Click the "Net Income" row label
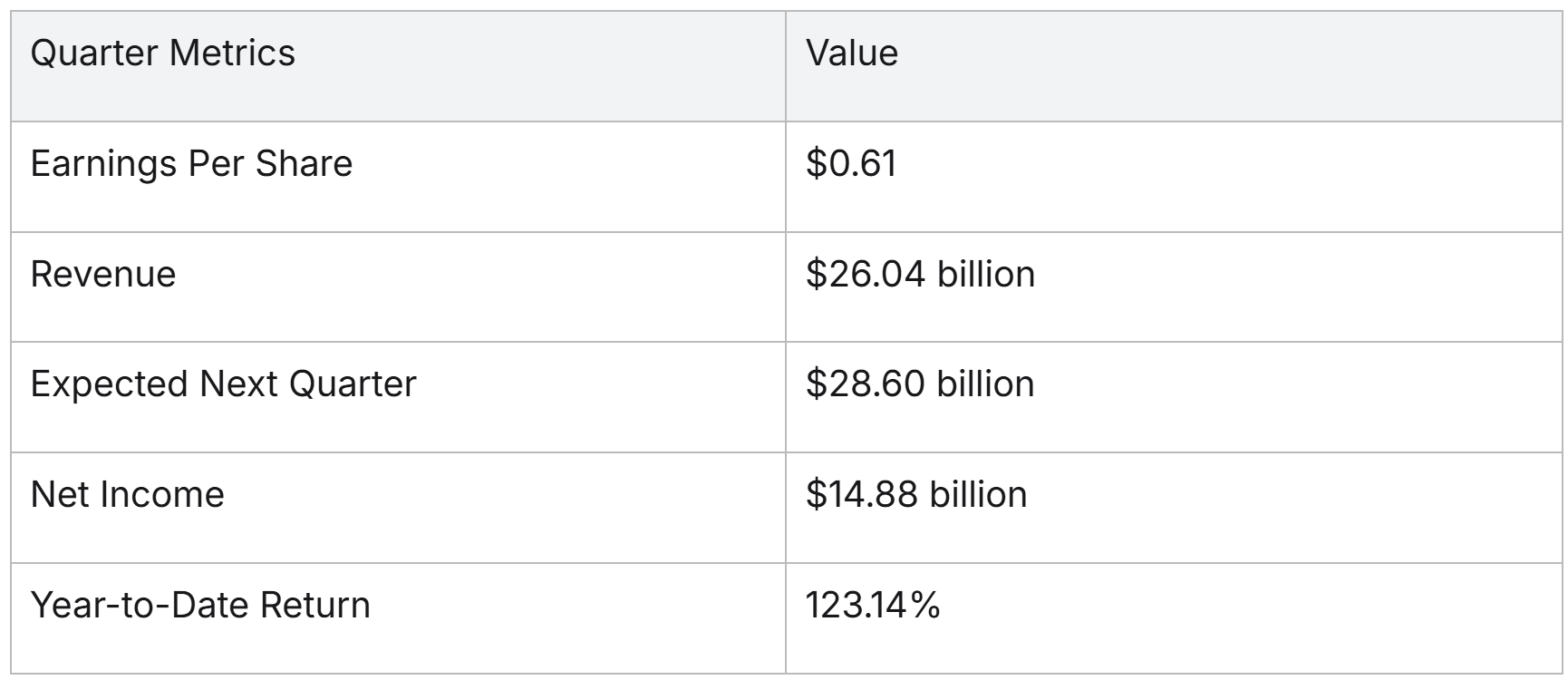Screen dimensions: 1568x680 click(x=127, y=495)
